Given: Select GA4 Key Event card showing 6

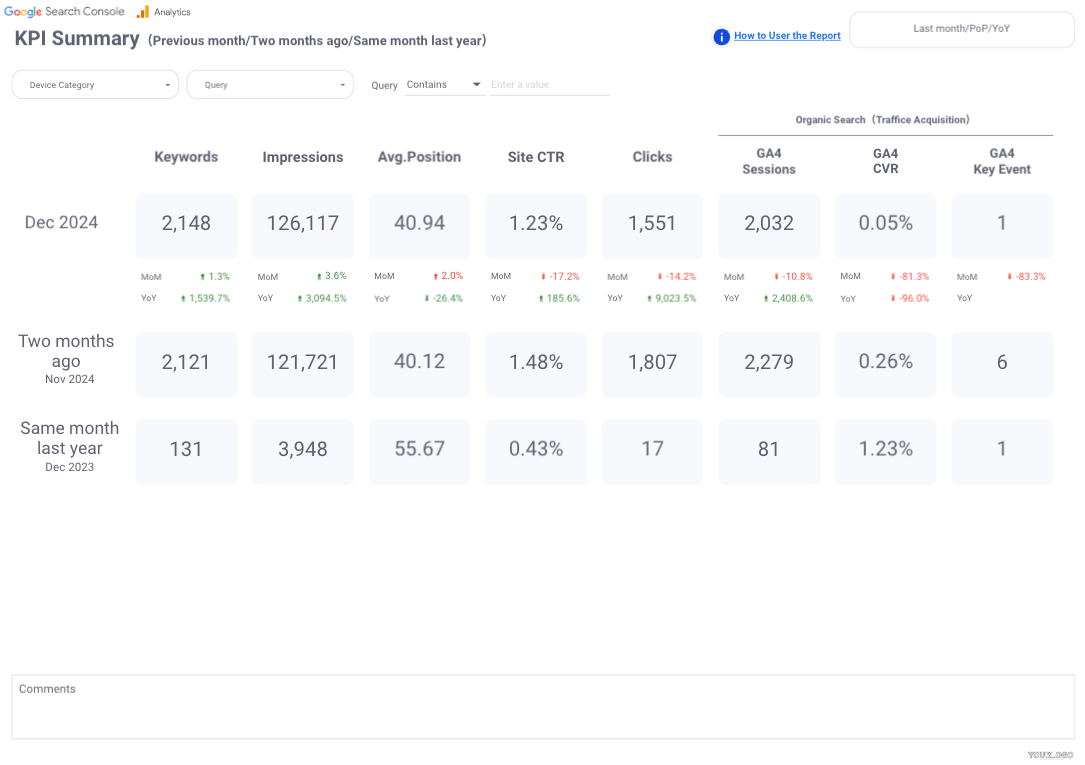Looking at the screenshot, I should [1001, 363].
